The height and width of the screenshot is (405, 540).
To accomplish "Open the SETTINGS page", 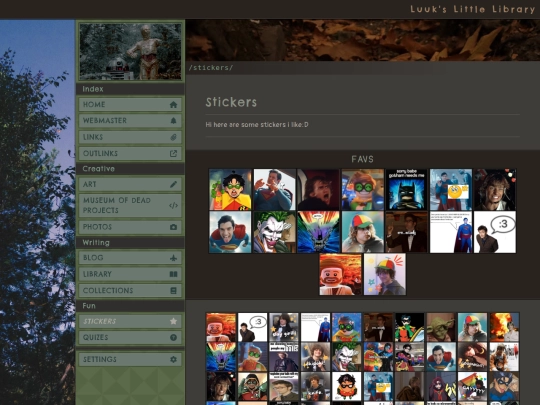I will pyautogui.click(x=130, y=359).
